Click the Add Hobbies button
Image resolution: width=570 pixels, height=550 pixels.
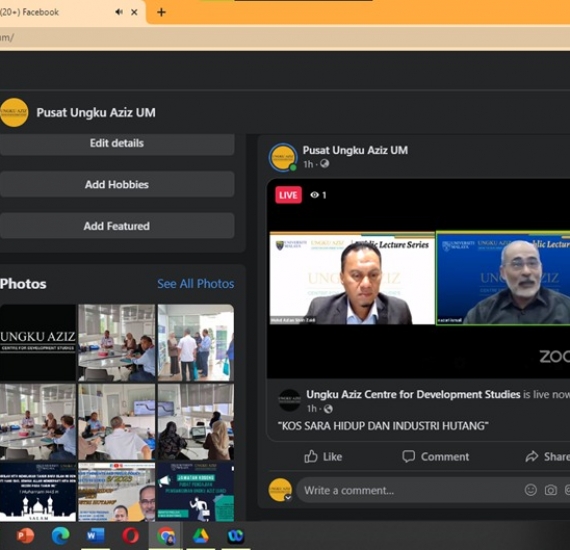[x=117, y=184]
